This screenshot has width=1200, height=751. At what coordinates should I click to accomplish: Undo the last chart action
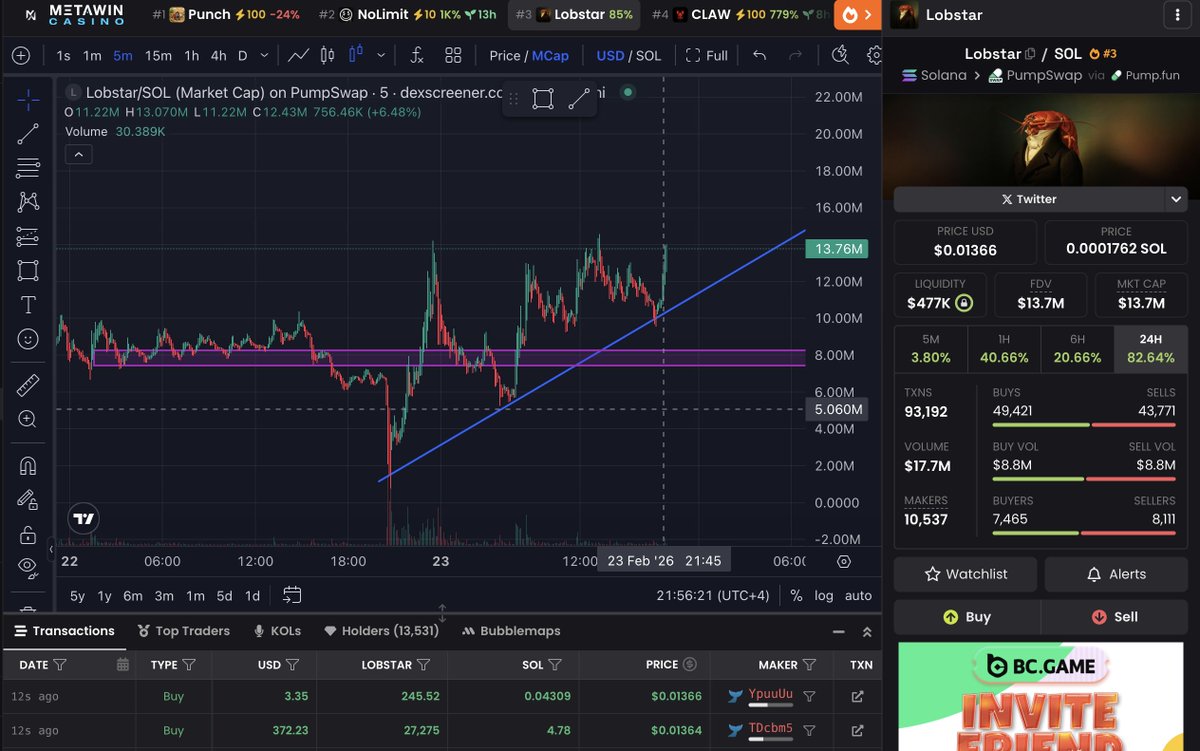760,56
